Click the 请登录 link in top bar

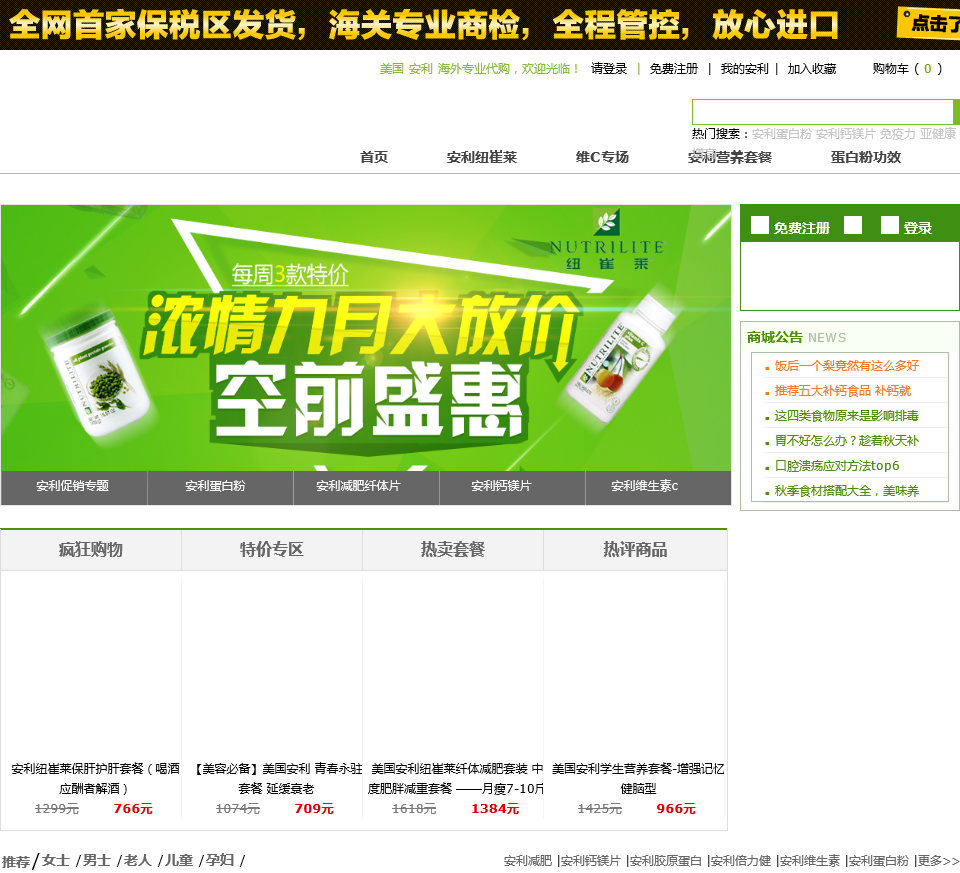coord(609,69)
